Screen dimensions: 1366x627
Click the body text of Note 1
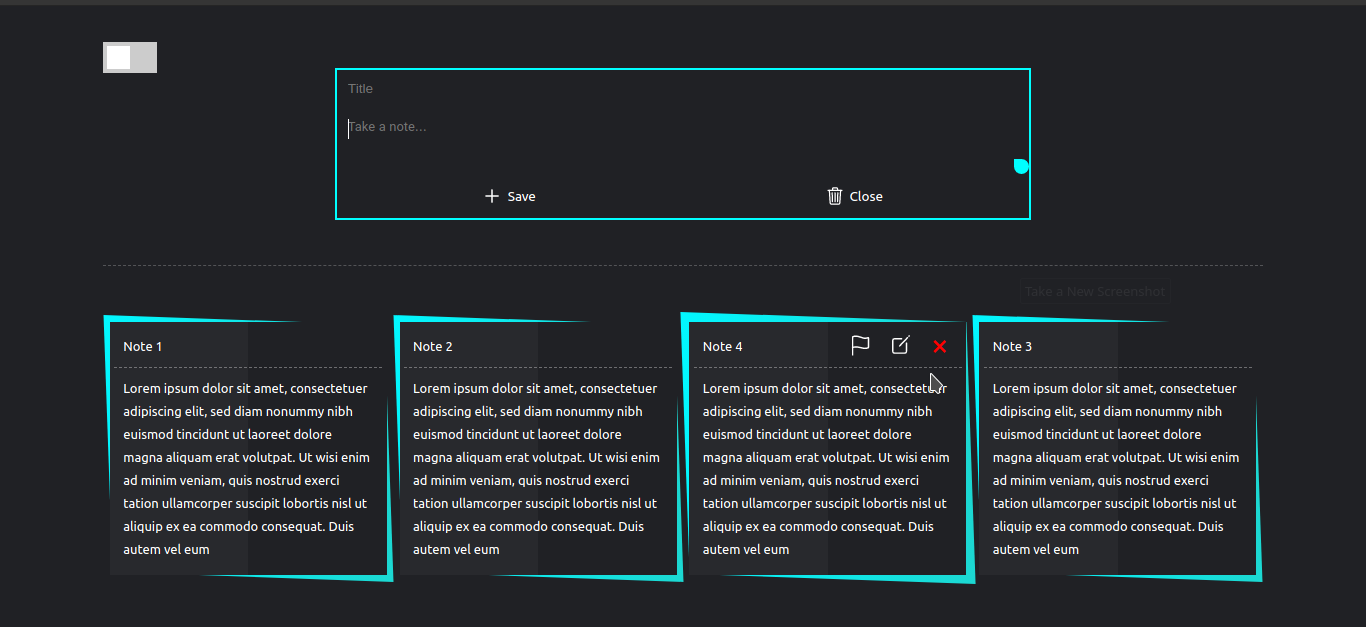pos(245,468)
